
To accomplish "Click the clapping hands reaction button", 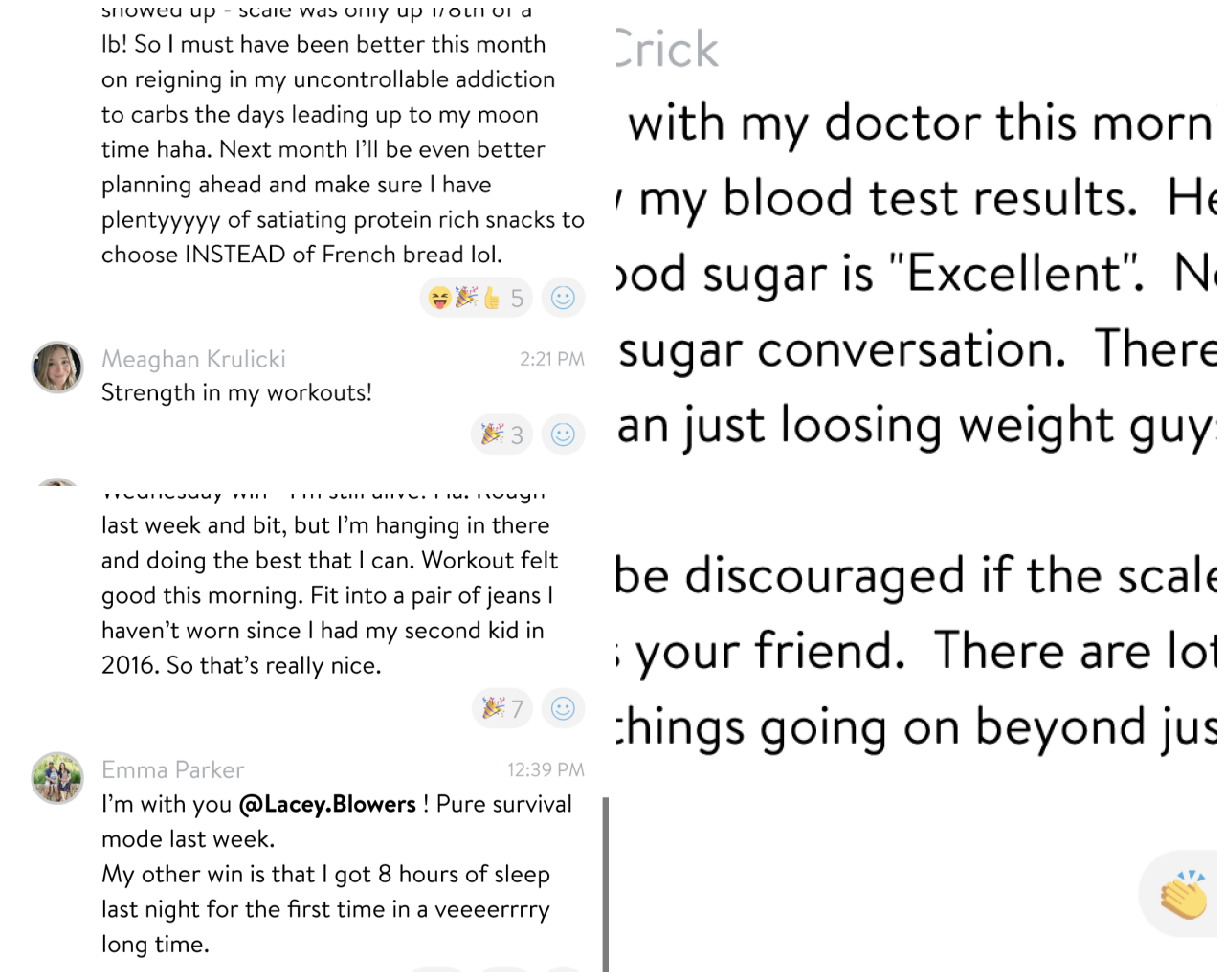I will coord(1183,895).
